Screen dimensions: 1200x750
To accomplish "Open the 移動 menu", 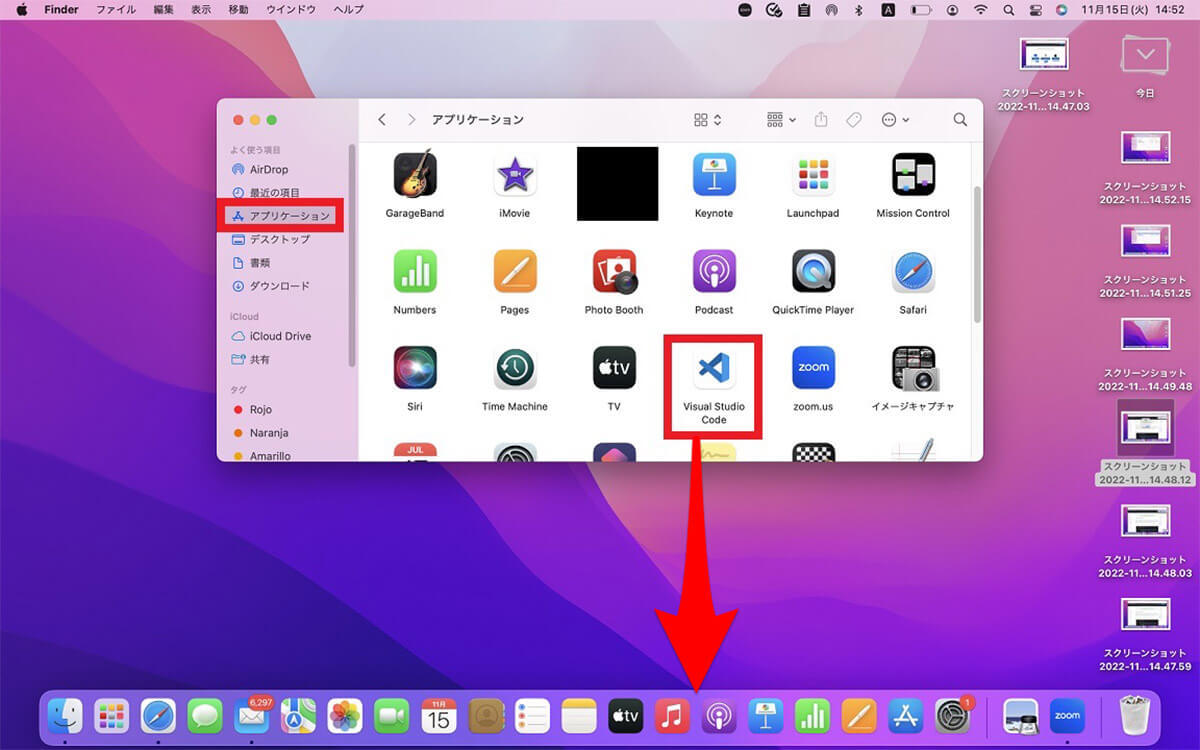I will (x=238, y=9).
